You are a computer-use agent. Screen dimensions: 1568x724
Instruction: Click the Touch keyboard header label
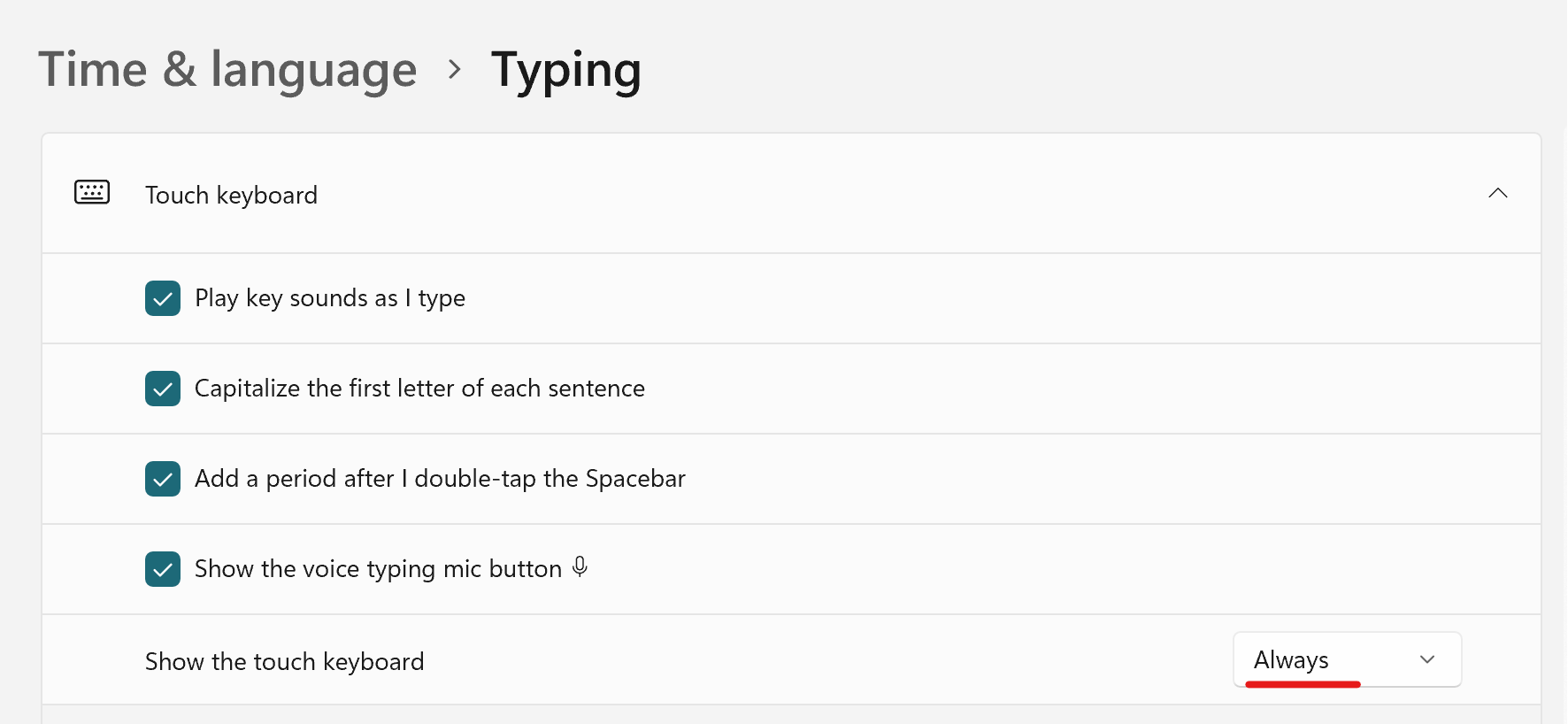pos(231,195)
